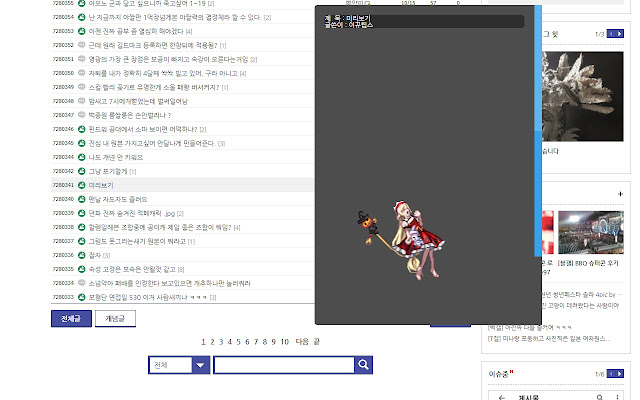Click the green image icon on row 7280342
The image size is (640, 400).
[82, 171]
